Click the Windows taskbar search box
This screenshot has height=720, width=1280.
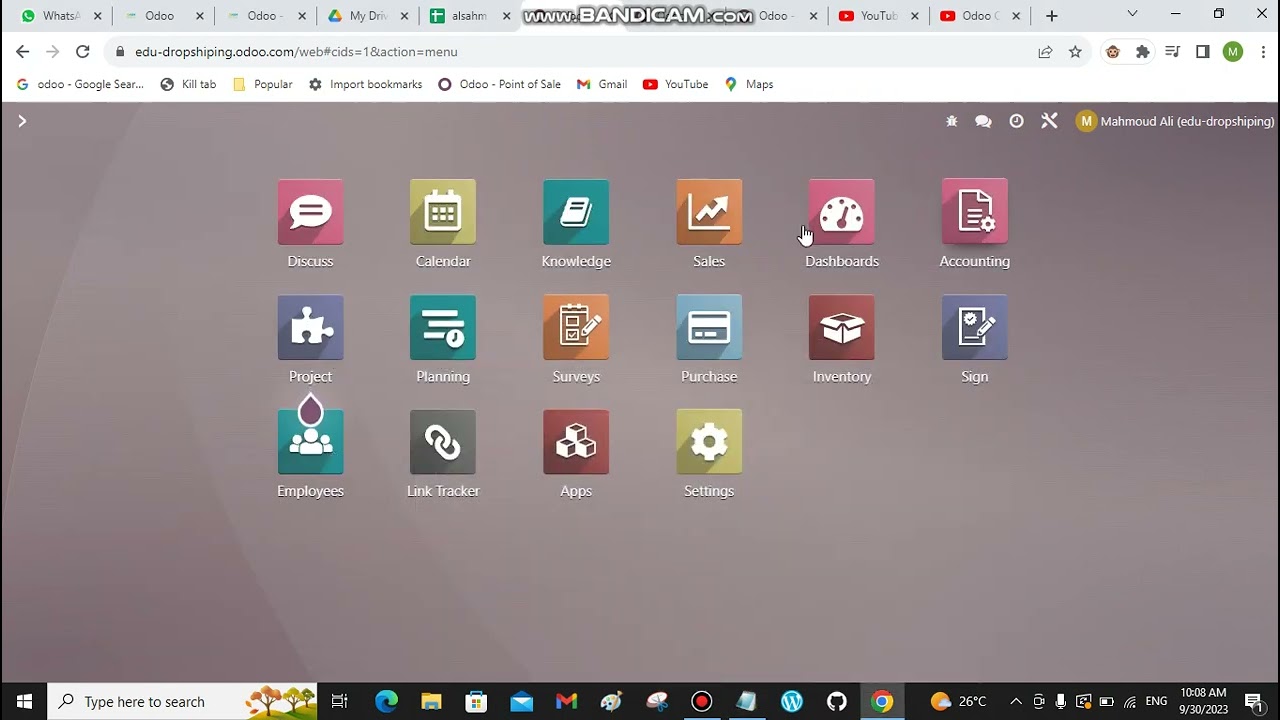point(182,701)
